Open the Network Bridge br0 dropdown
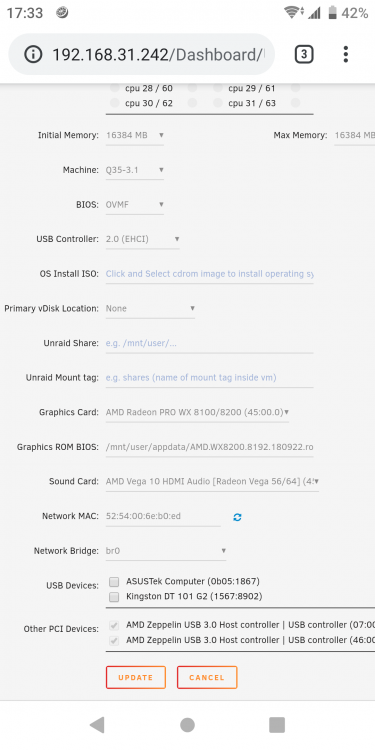 point(165,551)
